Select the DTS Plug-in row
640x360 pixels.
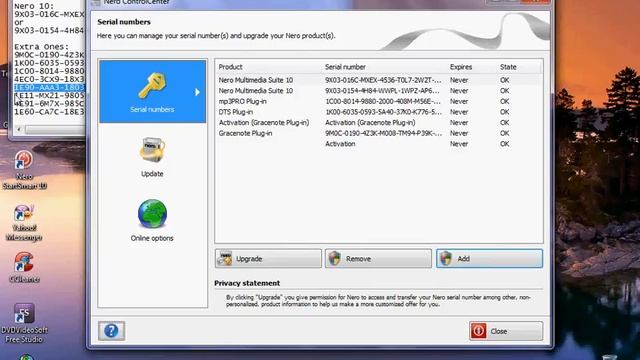379,112
